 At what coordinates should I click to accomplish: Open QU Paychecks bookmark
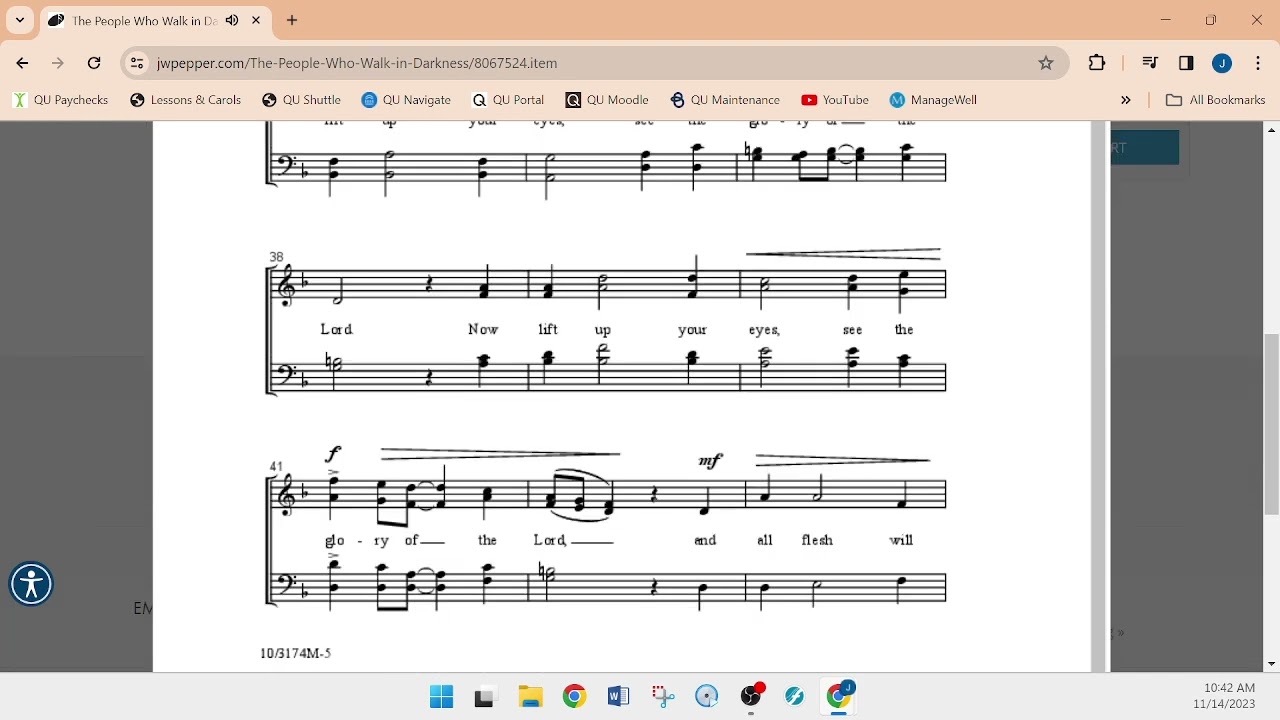pyautogui.click(x=60, y=100)
